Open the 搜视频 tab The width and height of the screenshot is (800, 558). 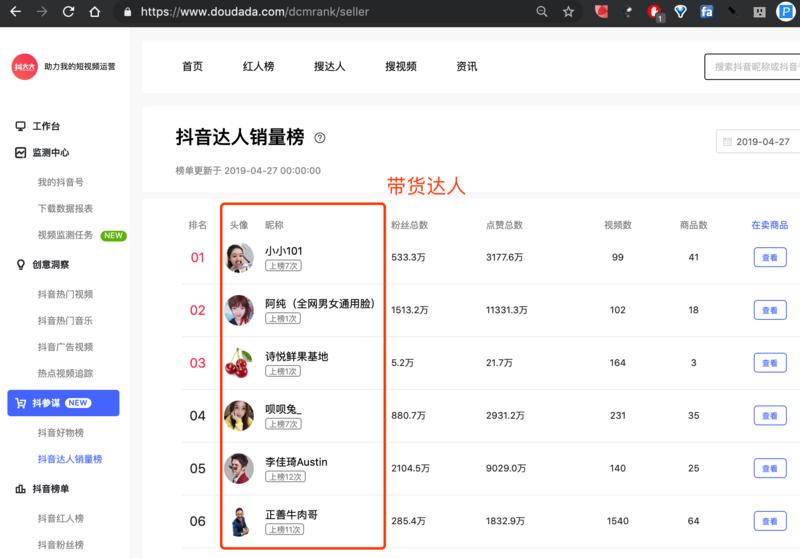[401, 66]
